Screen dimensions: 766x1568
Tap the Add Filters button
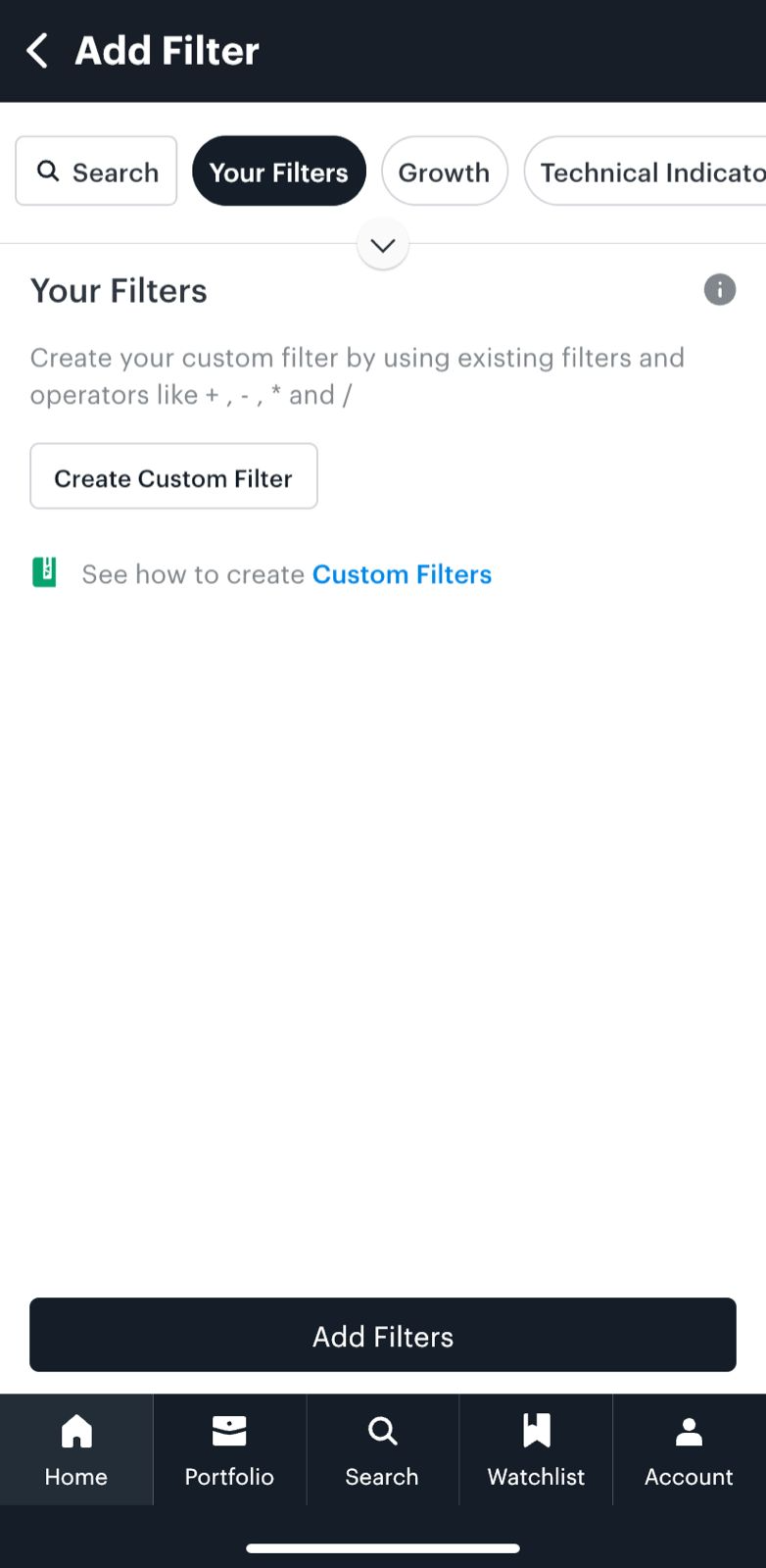[x=382, y=1335]
